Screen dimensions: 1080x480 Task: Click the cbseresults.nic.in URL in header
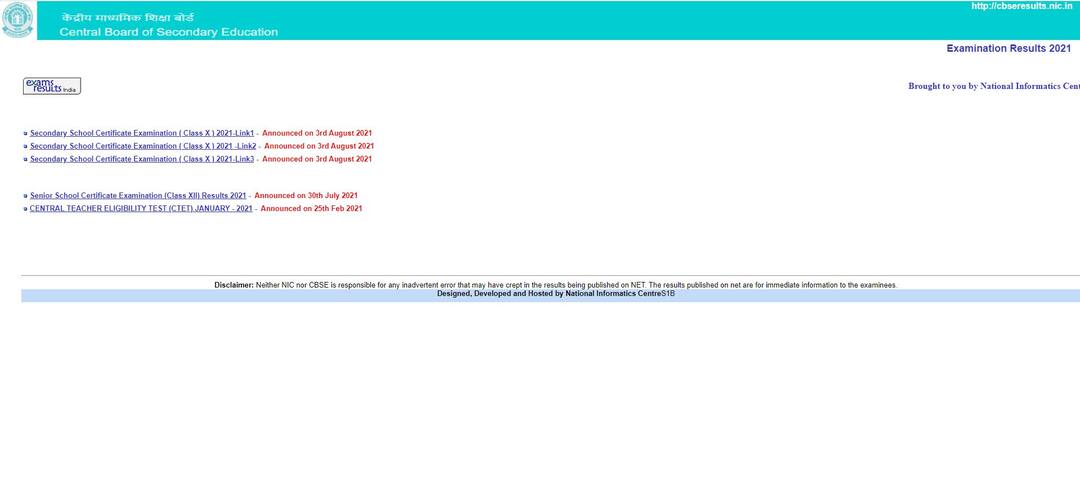click(x=1021, y=6)
